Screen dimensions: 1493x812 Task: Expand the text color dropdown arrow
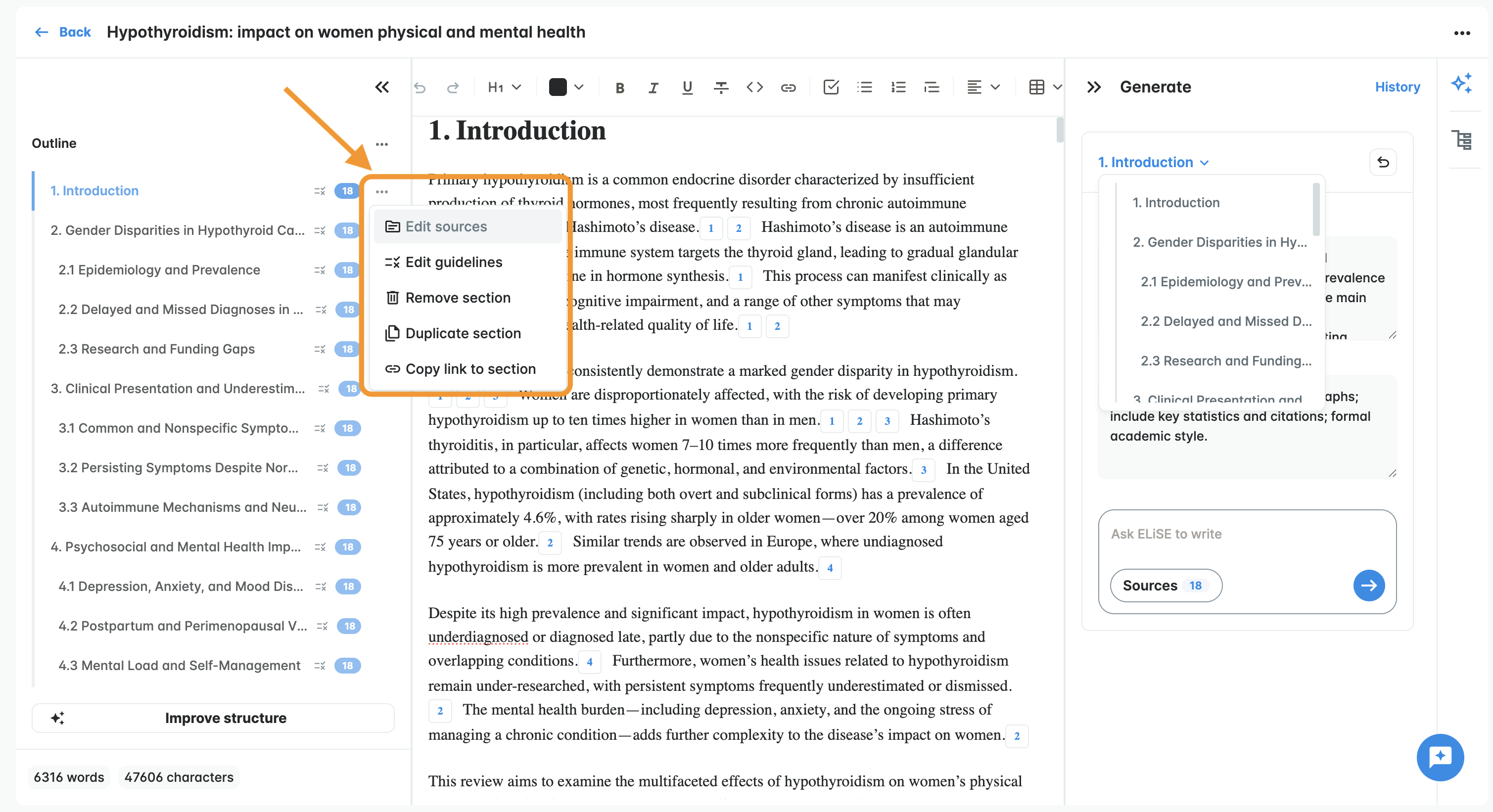[578, 88]
